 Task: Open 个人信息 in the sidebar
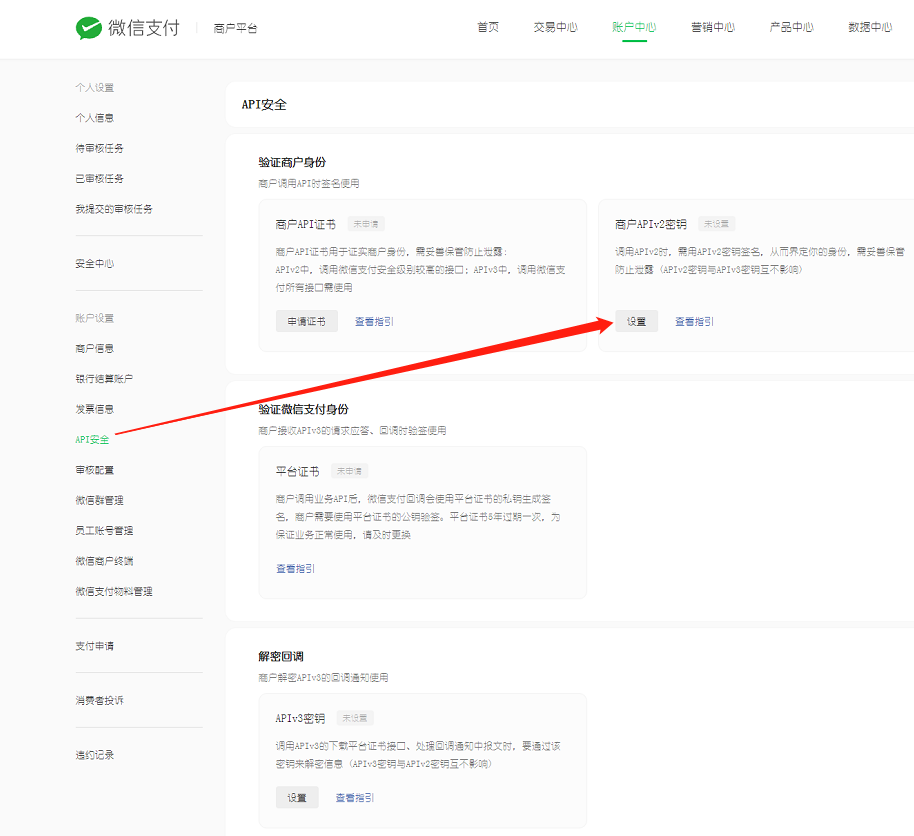point(94,118)
